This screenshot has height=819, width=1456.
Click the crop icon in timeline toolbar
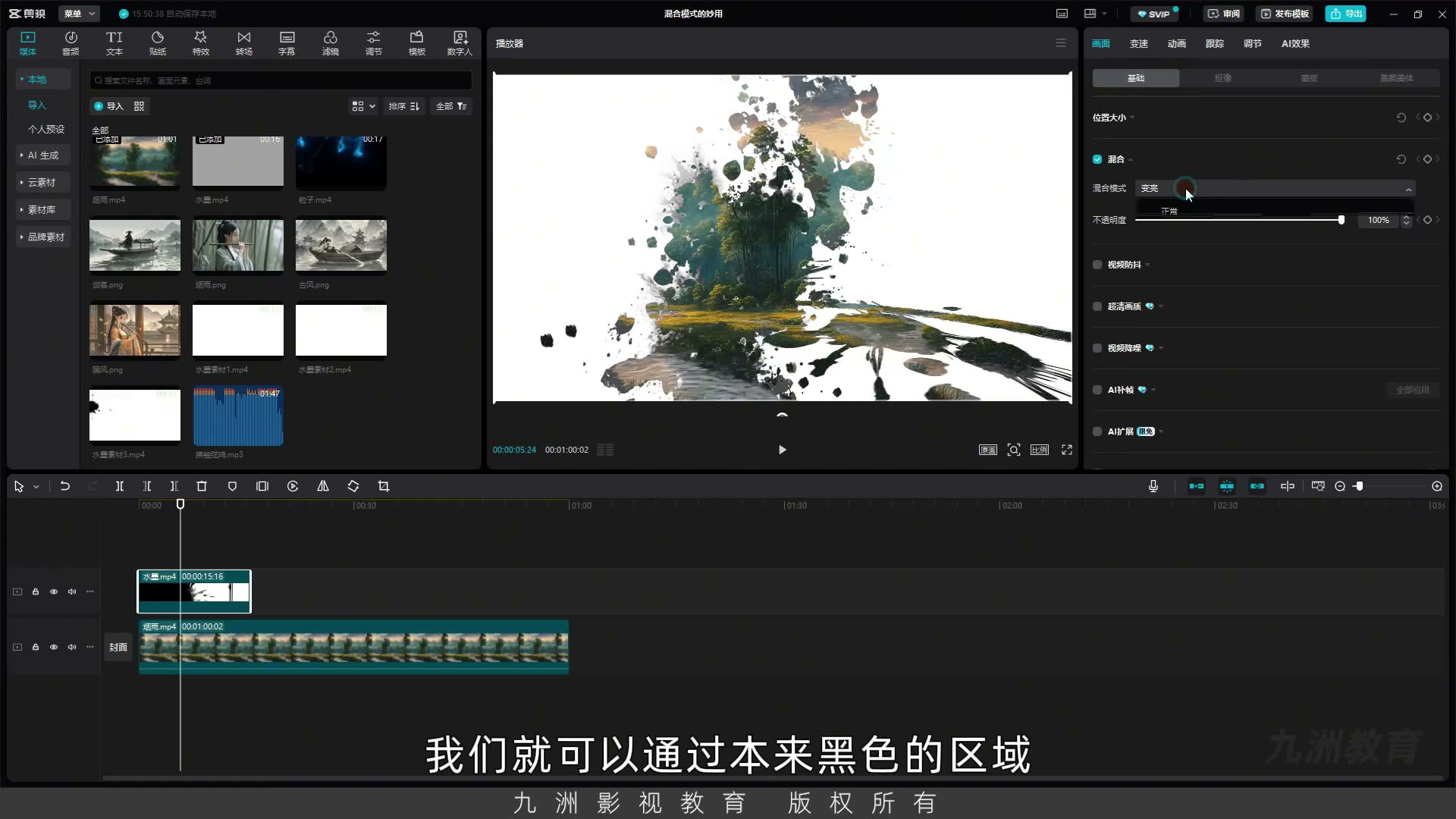pyautogui.click(x=384, y=486)
